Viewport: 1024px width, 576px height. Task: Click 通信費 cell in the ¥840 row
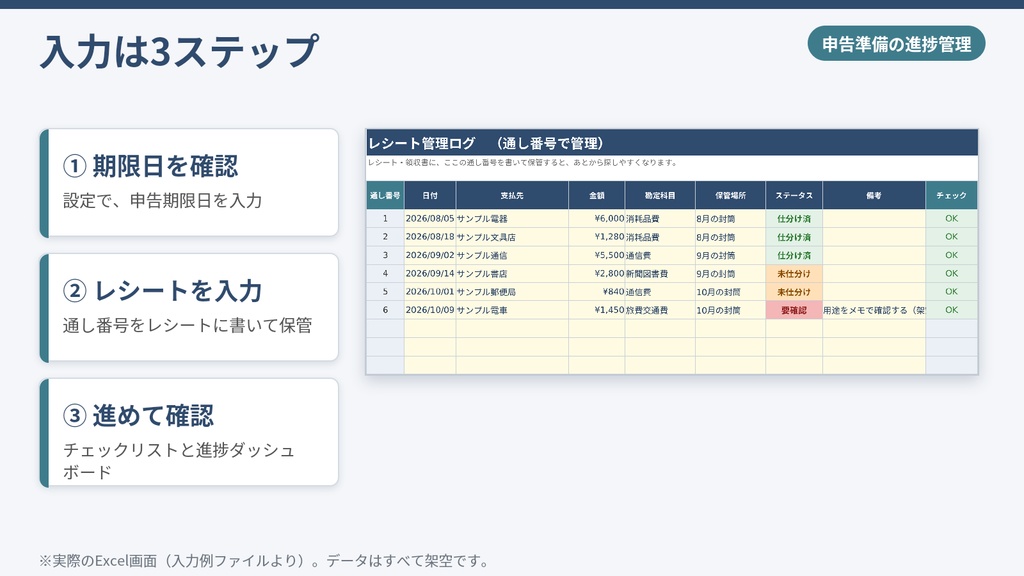[x=660, y=292]
